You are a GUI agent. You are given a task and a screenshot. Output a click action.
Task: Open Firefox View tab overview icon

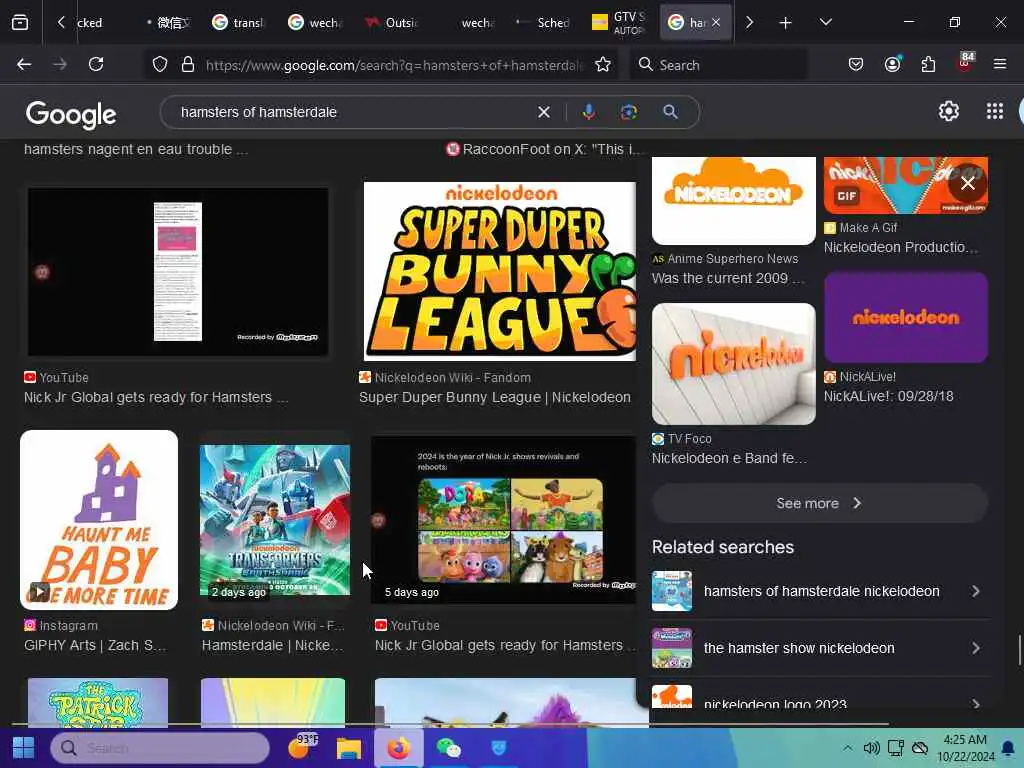click(20, 23)
